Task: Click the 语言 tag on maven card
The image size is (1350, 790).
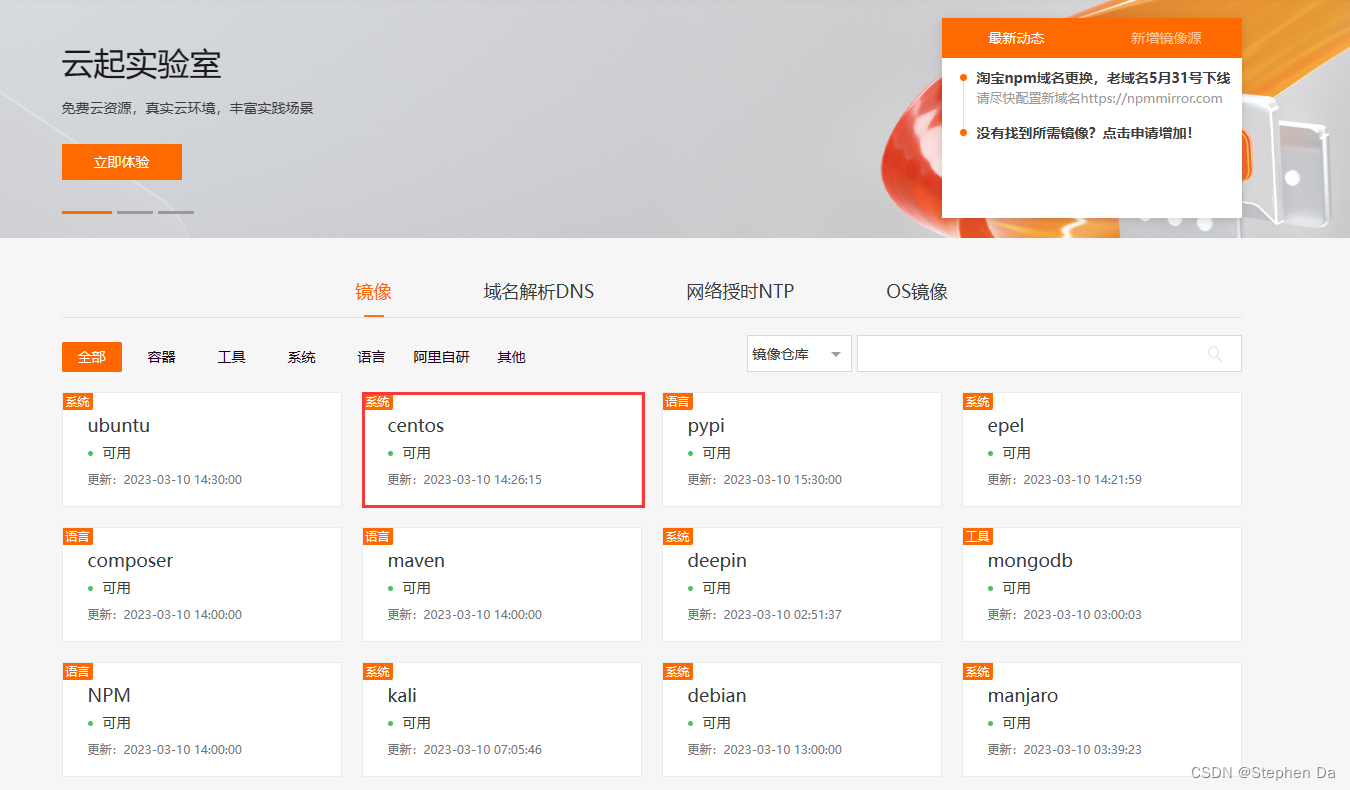Action: [378, 537]
